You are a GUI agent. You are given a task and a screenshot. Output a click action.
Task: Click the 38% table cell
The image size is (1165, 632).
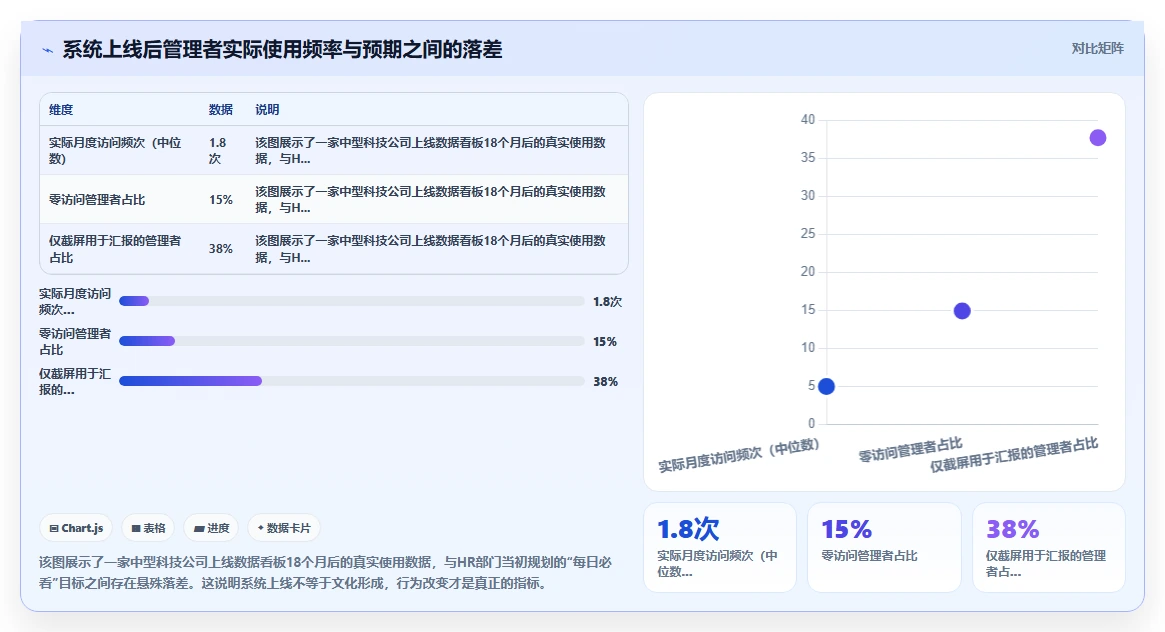[221, 249]
